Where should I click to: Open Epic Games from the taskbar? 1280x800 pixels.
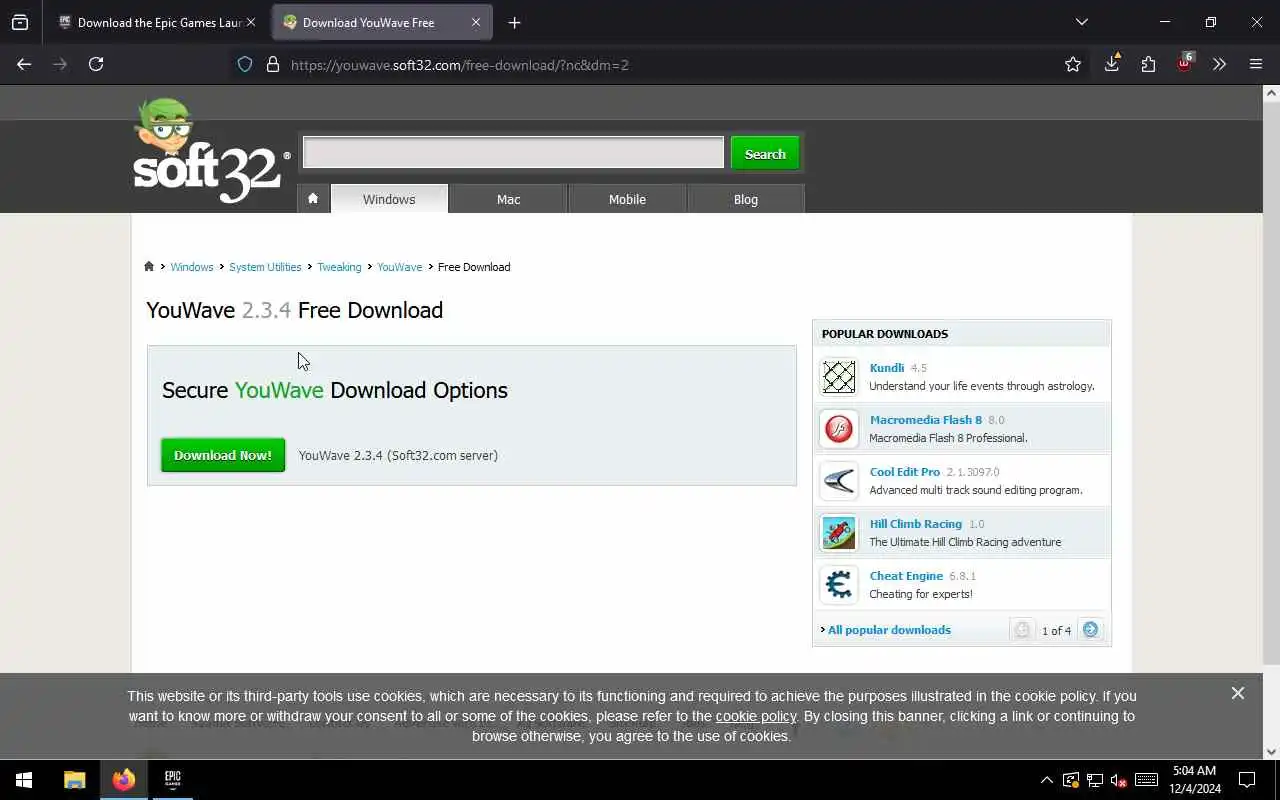(x=172, y=780)
